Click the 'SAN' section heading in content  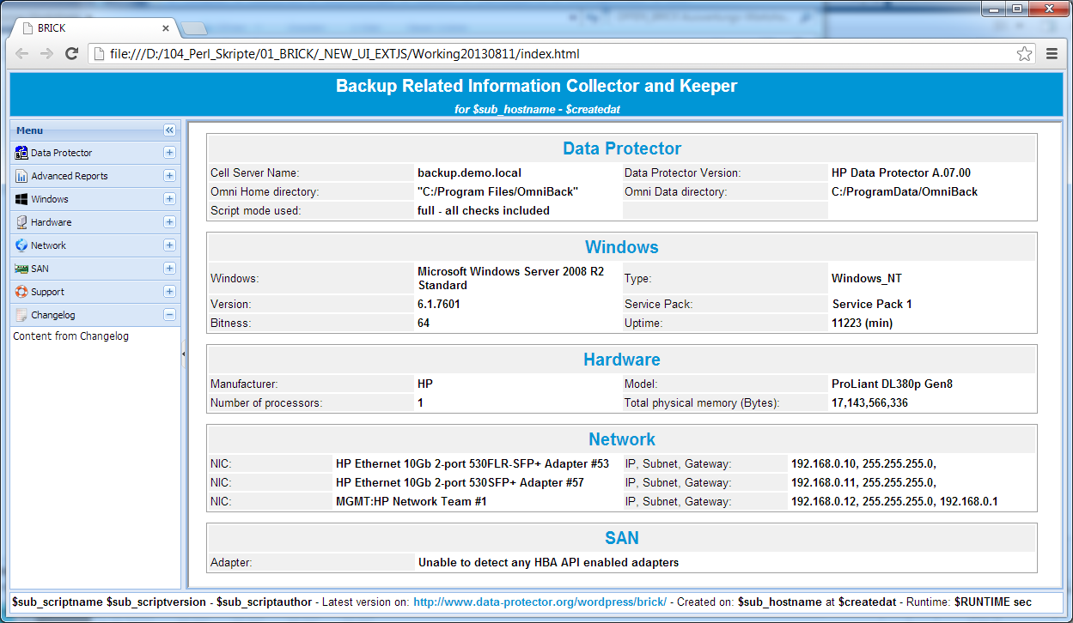click(621, 538)
